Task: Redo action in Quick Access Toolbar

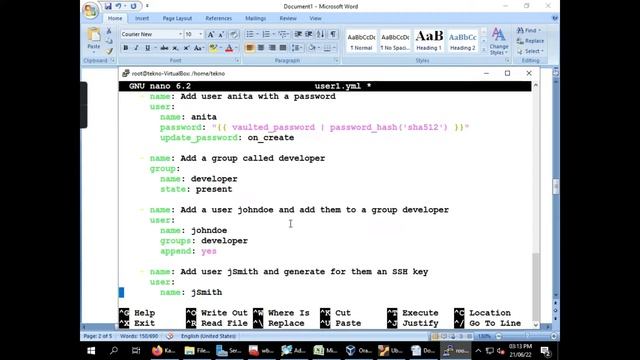Action: (133, 6)
